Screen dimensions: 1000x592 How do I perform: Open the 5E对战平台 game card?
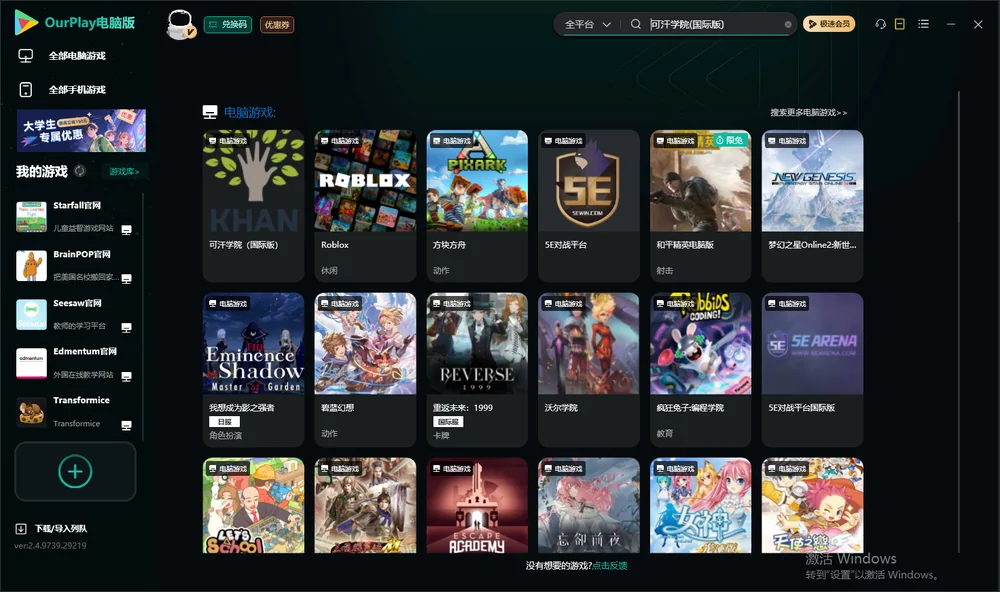click(x=589, y=205)
